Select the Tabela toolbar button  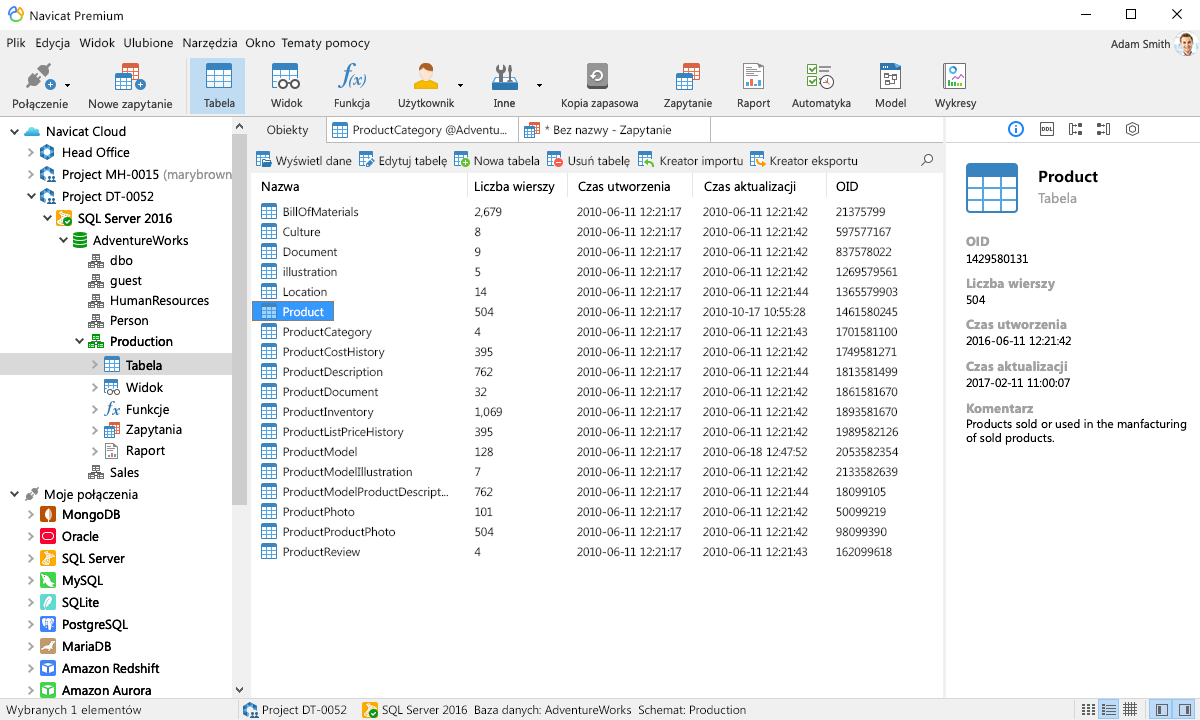click(x=219, y=86)
